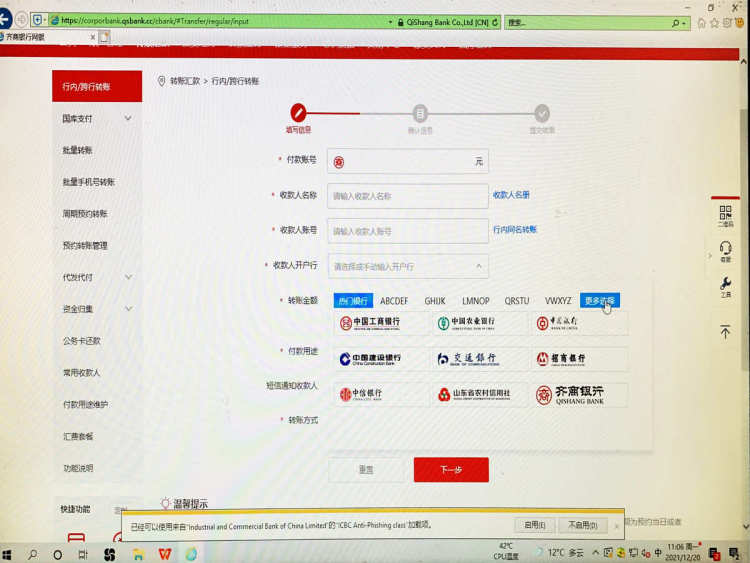Open the 收款人名册 link
The image size is (750, 563).
pyautogui.click(x=511, y=195)
